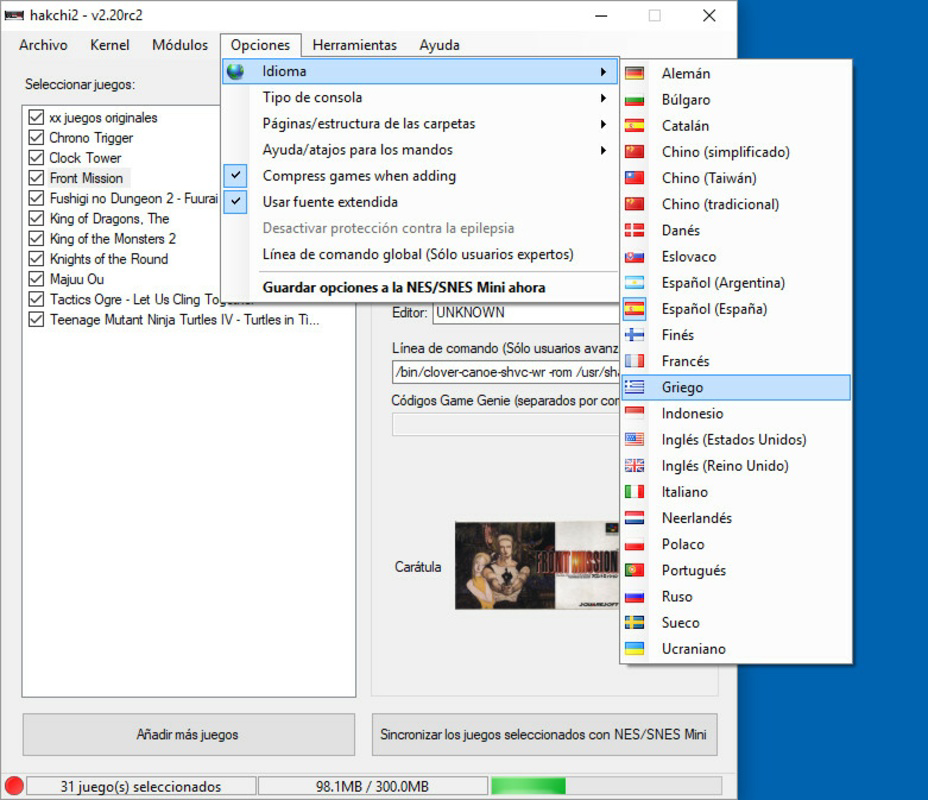Viewport: 928px width, 800px height.
Task: Toggle the Clock Tower checkbox
Action: tap(36, 157)
